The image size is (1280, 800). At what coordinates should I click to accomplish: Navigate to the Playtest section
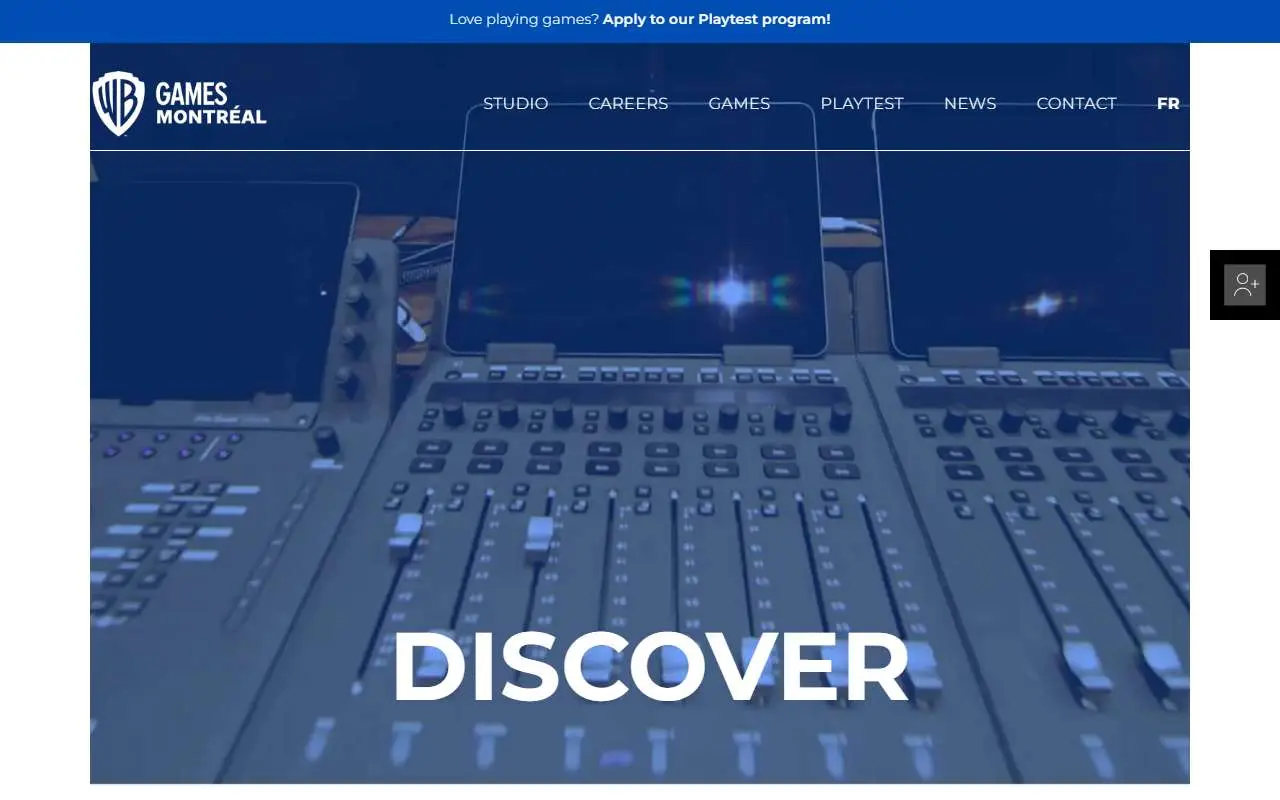[862, 103]
